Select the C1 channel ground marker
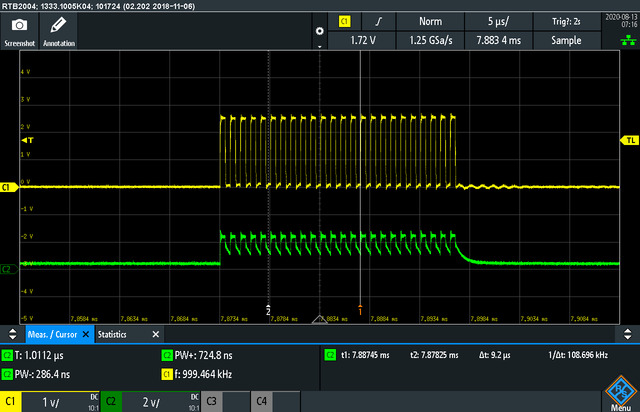The image size is (640, 412). pyautogui.click(x=8, y=187)
